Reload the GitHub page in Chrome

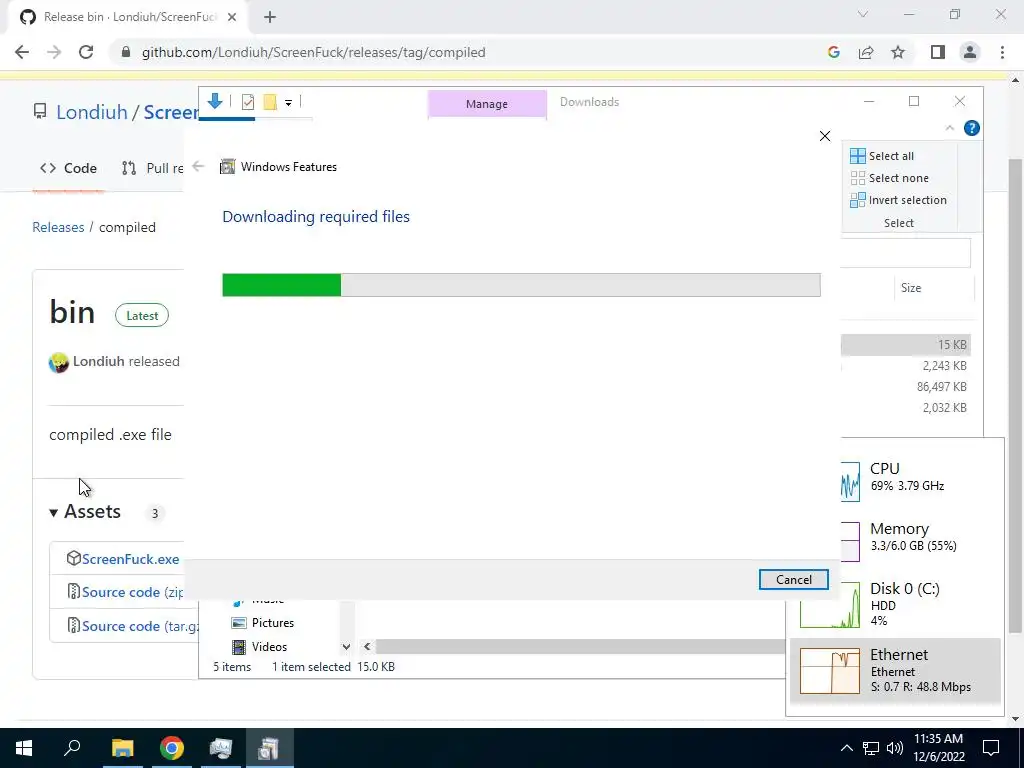[86, 52]
